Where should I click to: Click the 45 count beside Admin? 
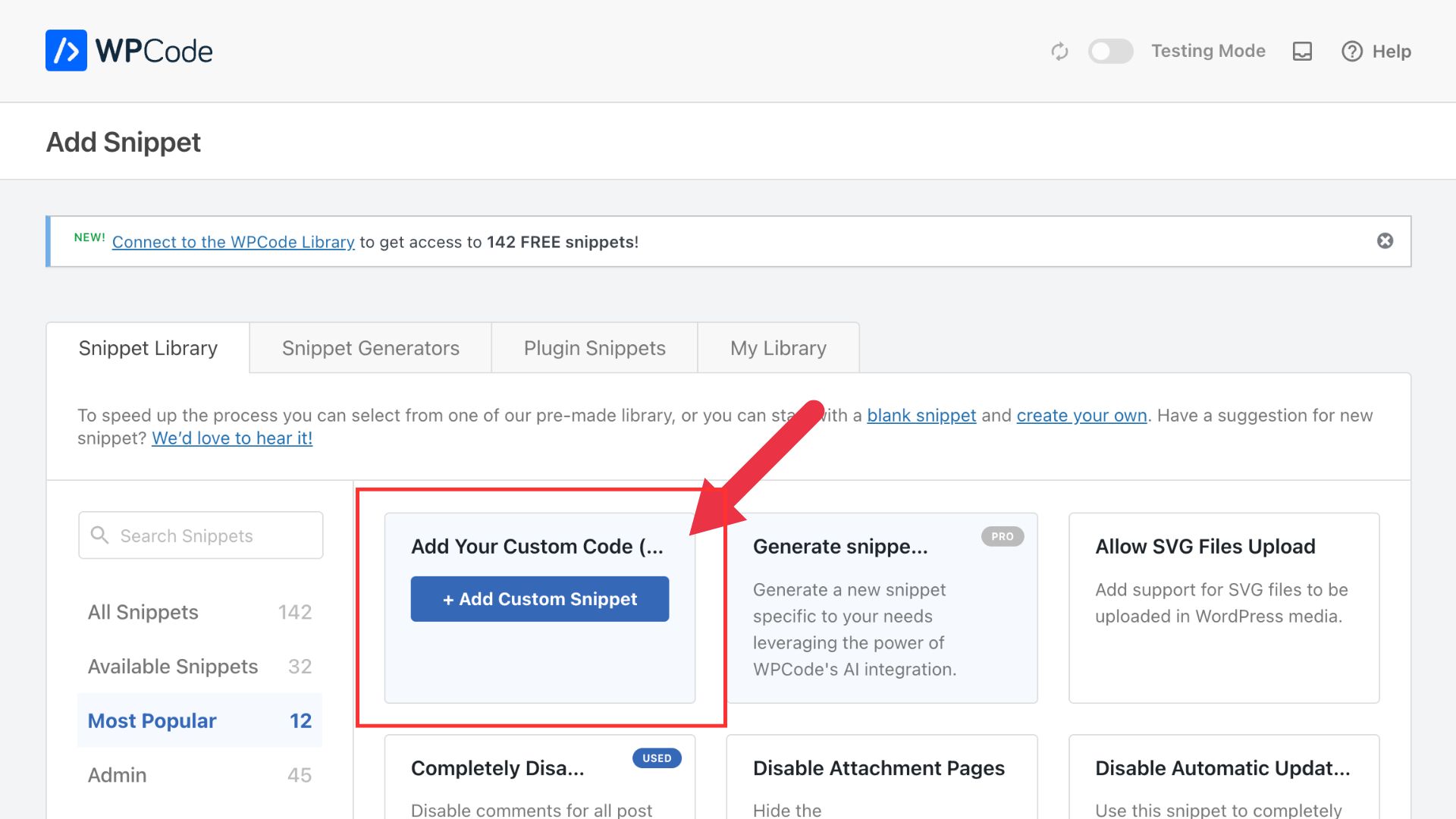300,775
